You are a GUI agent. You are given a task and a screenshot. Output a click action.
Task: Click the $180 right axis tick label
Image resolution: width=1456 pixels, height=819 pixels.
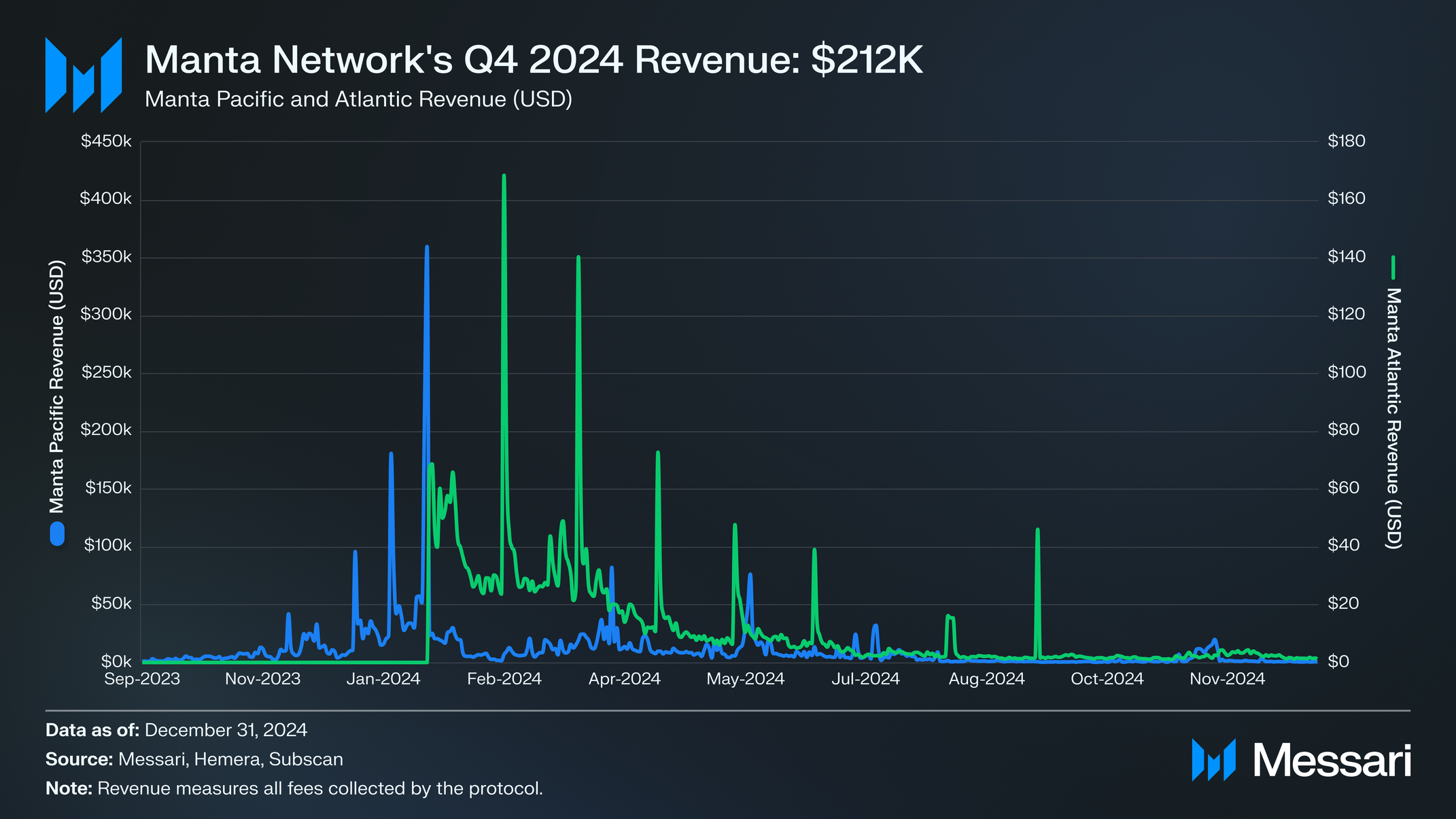1346,141
